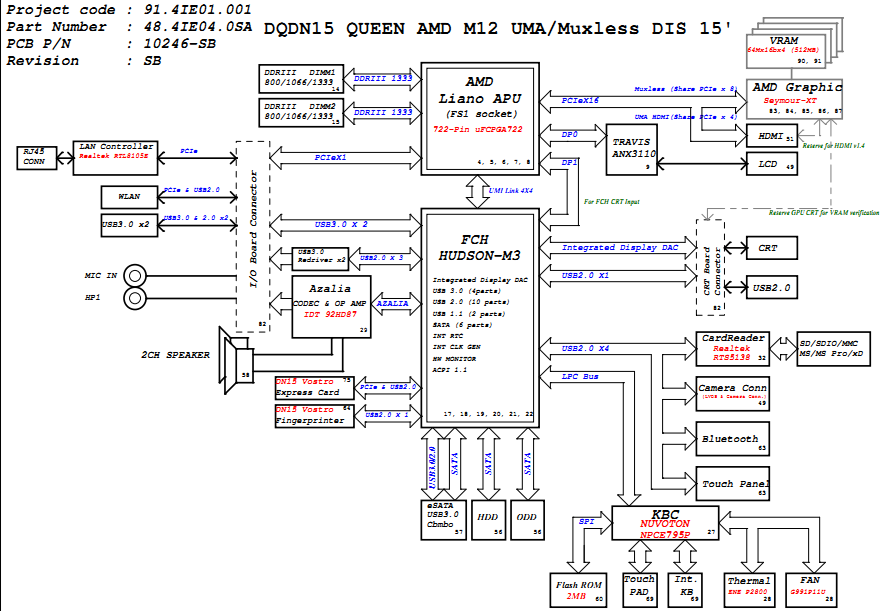
Task: Click the eSATA USB3.0 Combo block
Action: [443, 520]
